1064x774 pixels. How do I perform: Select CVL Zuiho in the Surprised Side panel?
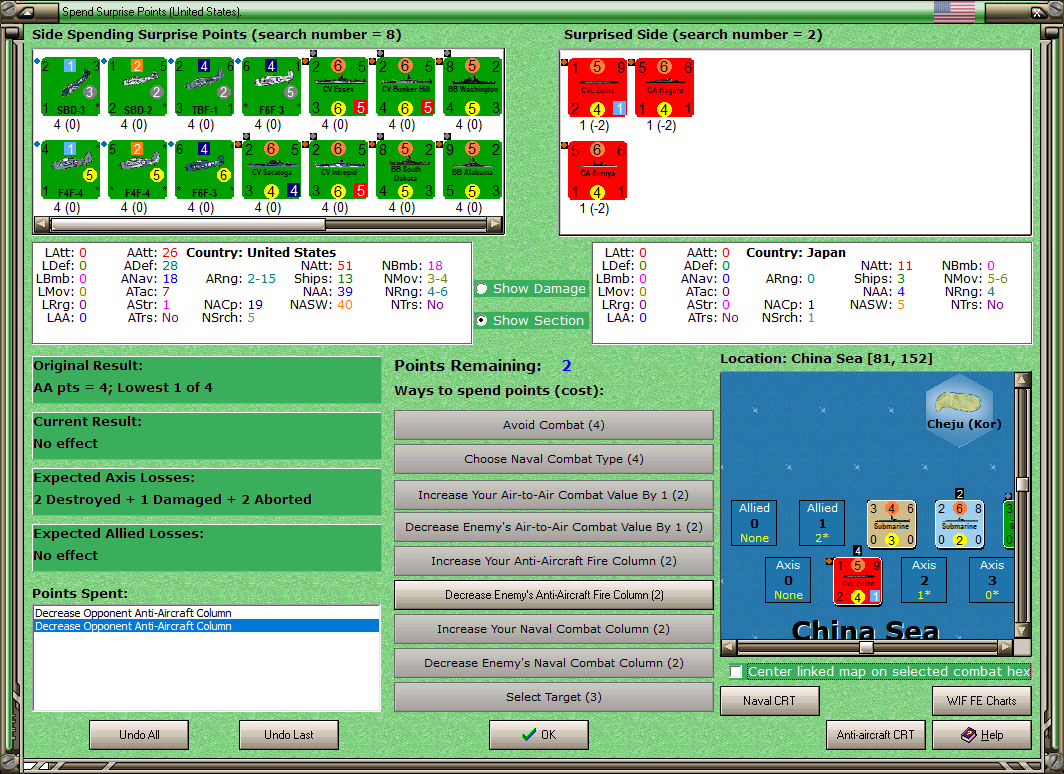[597, 88]
